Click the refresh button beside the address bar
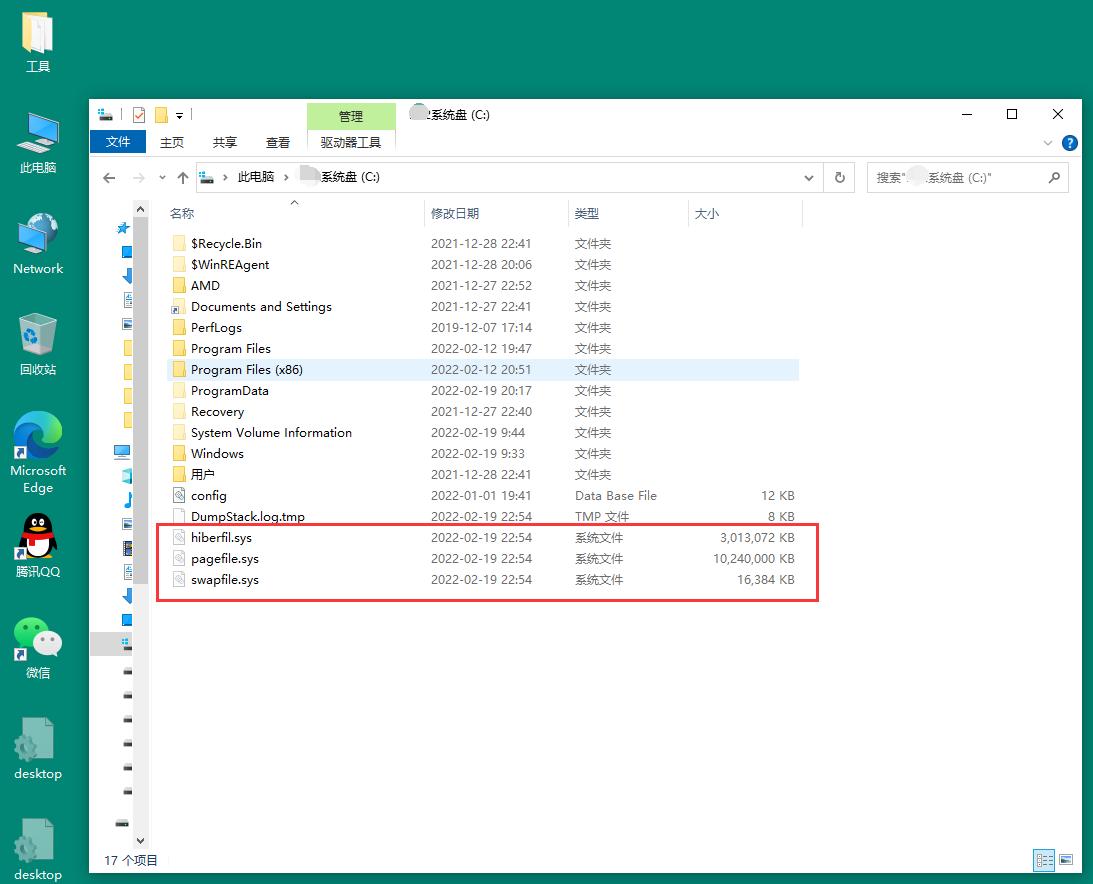The image size is (1093, 884). (840, 177)
